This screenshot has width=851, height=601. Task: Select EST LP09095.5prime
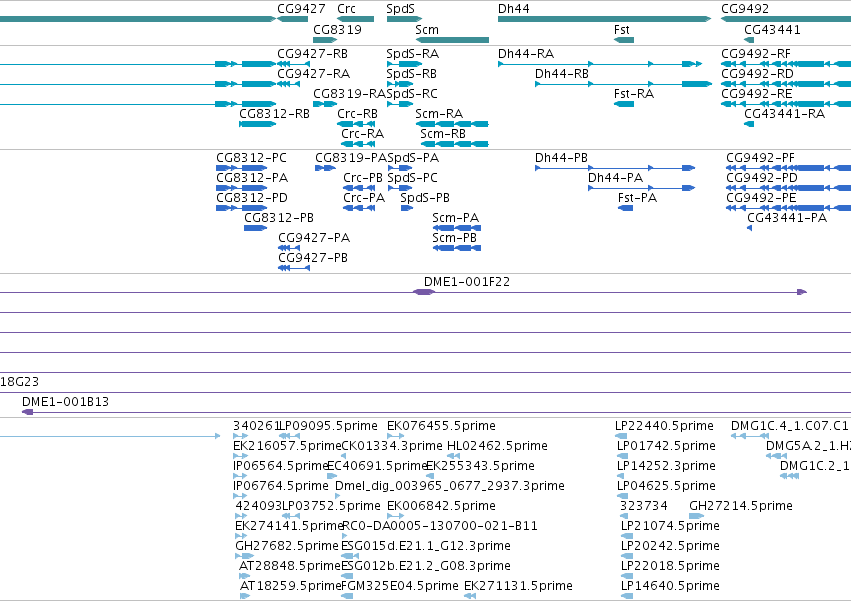click(289, 436)
